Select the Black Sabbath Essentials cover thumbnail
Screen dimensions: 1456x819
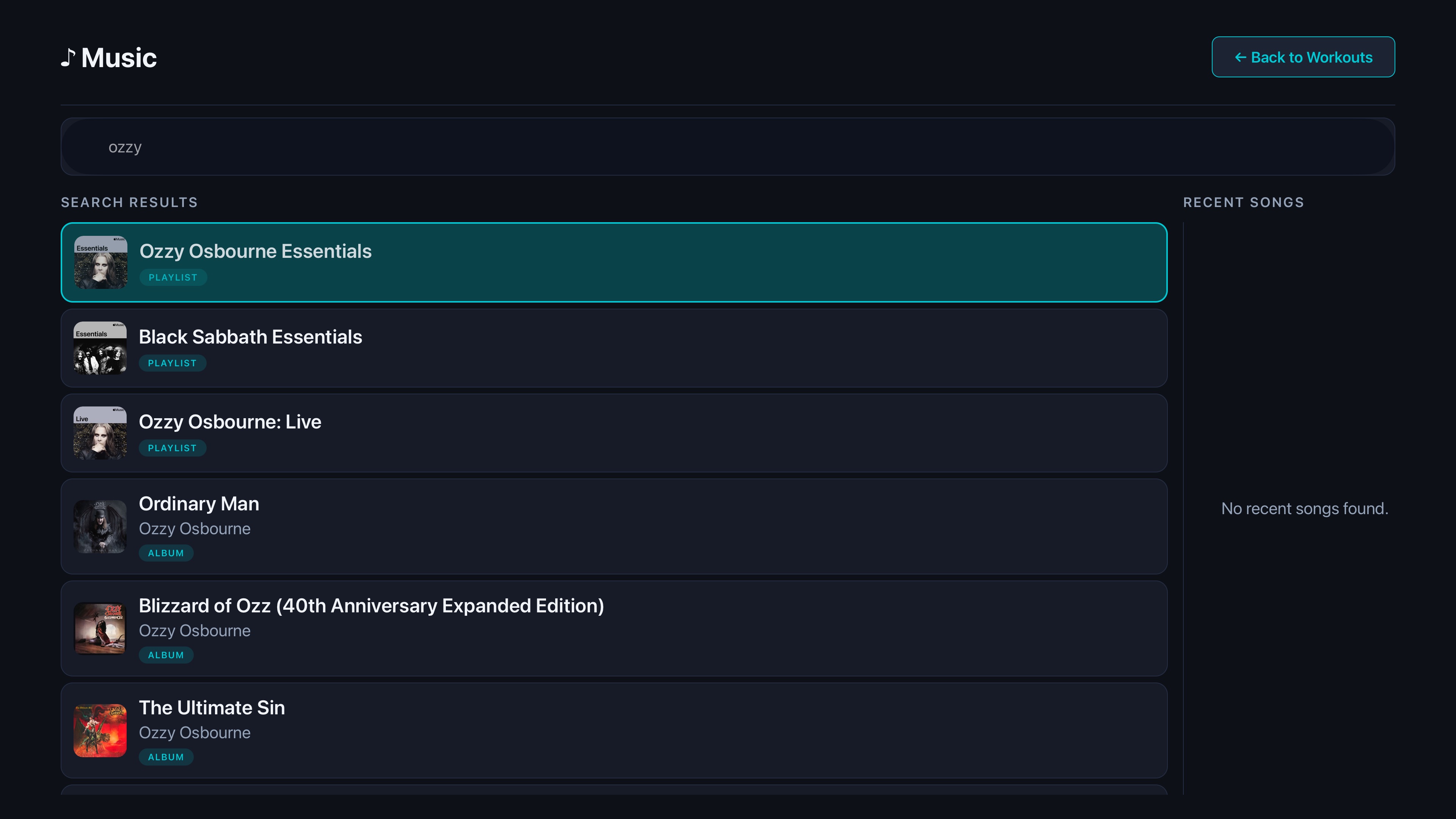tap(100, 348)
